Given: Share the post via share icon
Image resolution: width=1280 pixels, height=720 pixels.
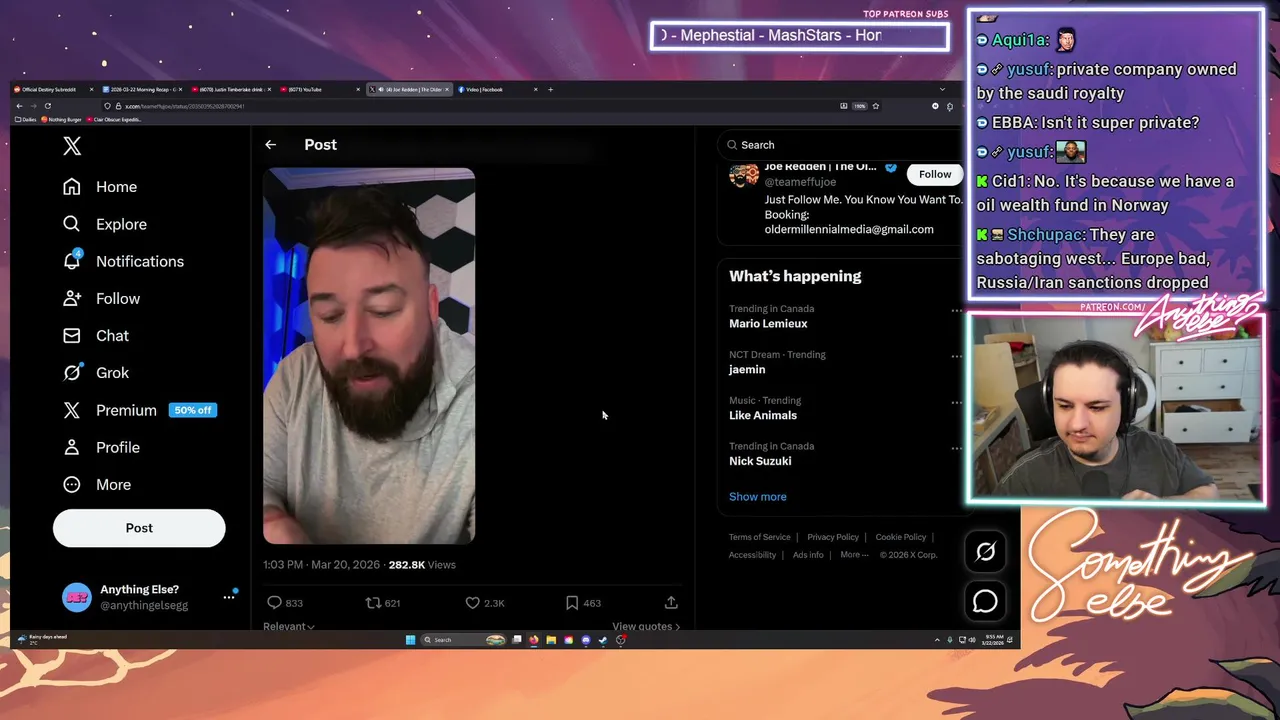Looking at the screenshot, I should pyautogui.click(x=671, y=603).
